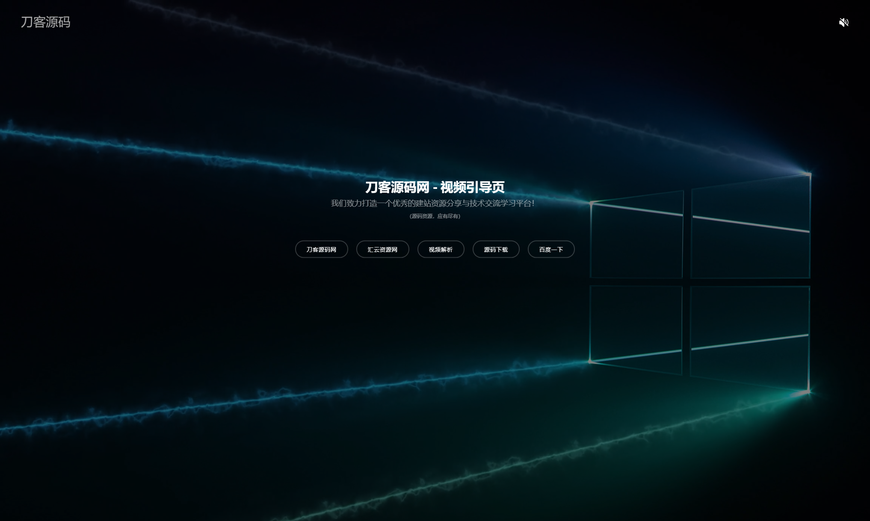Toggle the muted speaker icon
This screenshot has height=521, width=870.
coord(843,22)
